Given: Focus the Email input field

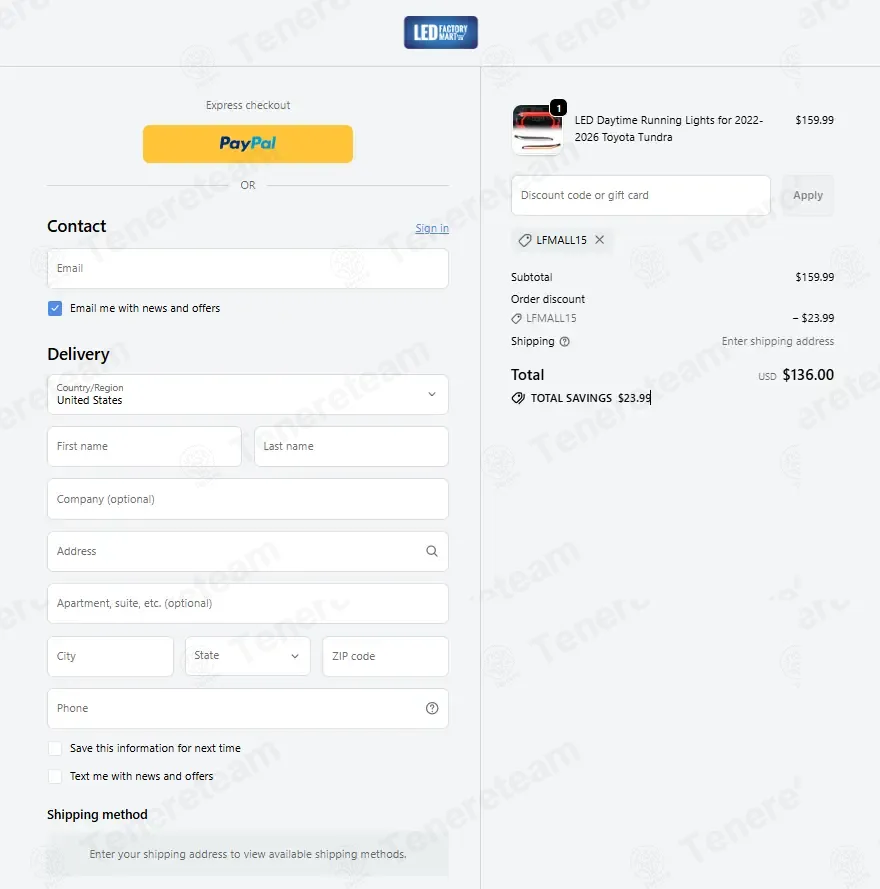Looking at the screenshot, I should 248,268.
